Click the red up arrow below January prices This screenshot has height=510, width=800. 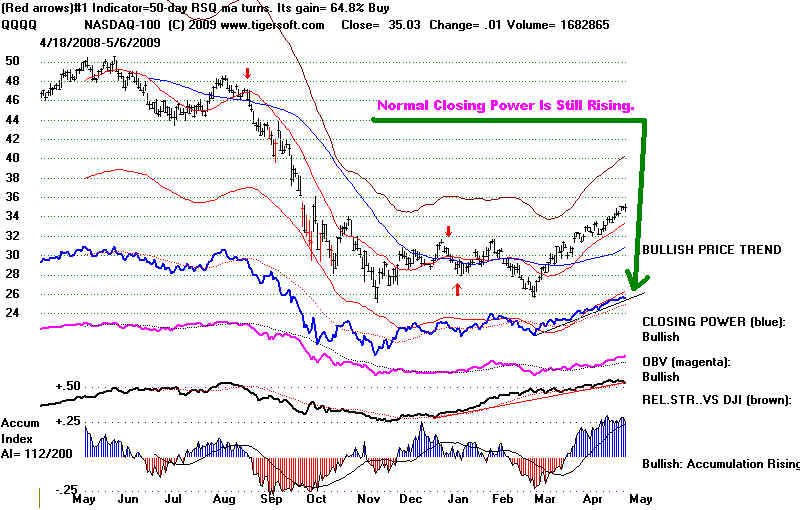[457, 289]
